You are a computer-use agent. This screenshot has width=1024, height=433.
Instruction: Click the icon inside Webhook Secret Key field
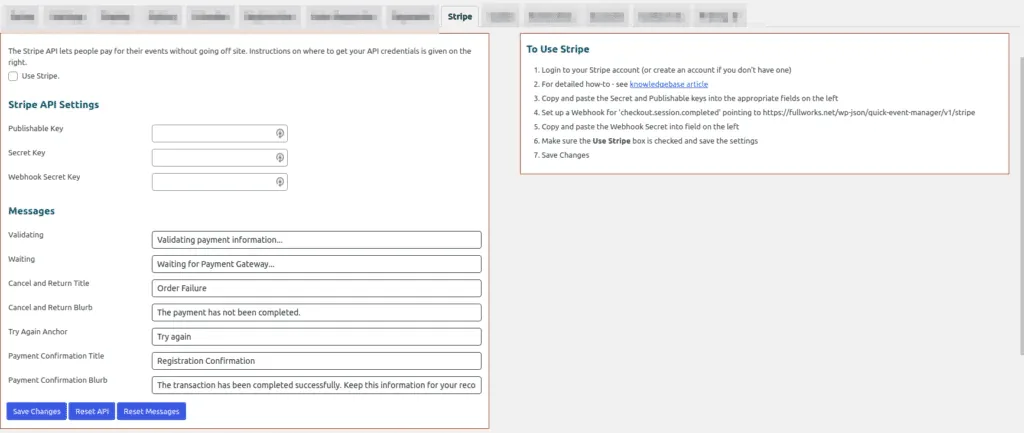[280, 182]
